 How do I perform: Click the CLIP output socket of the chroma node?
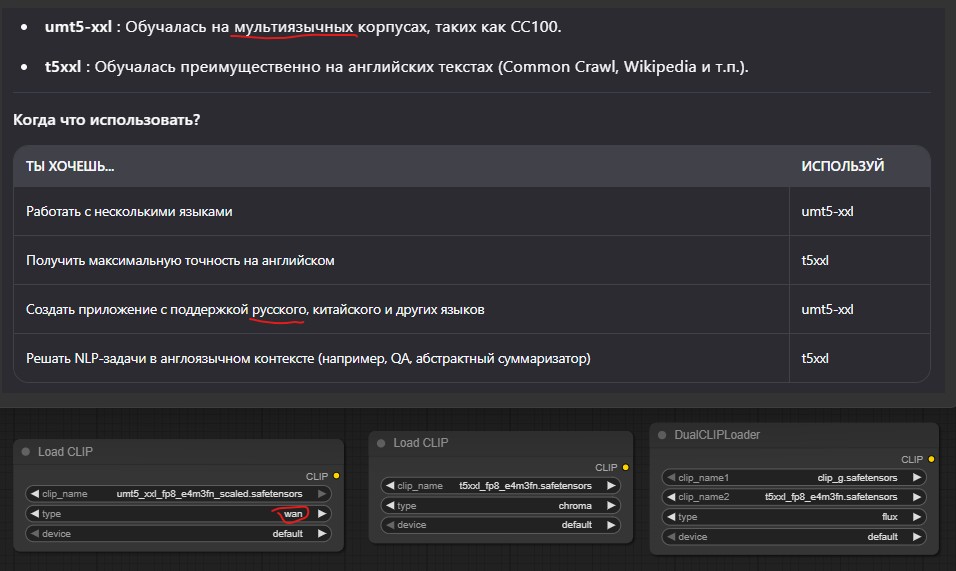(626, 467)
